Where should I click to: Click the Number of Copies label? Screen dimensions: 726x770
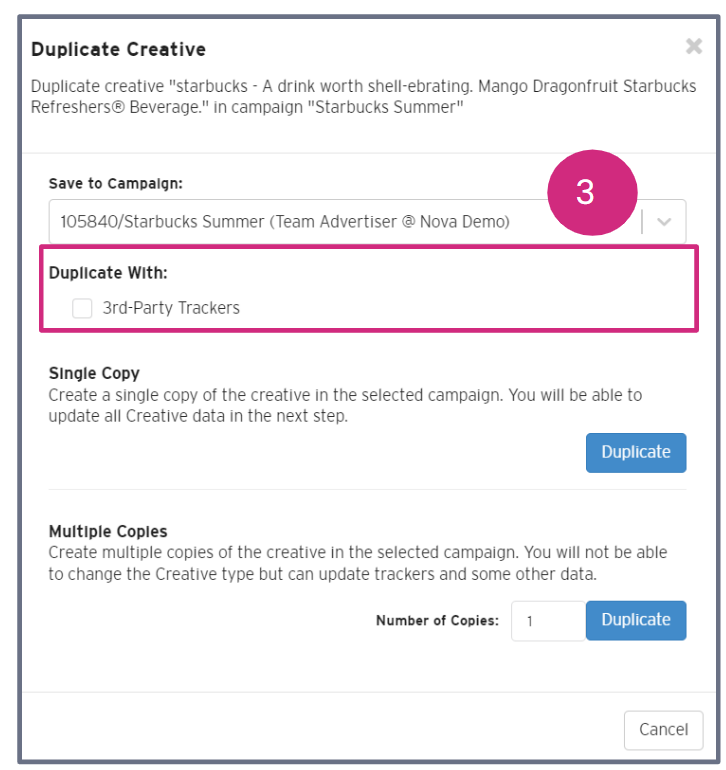[x=436, y=621]
